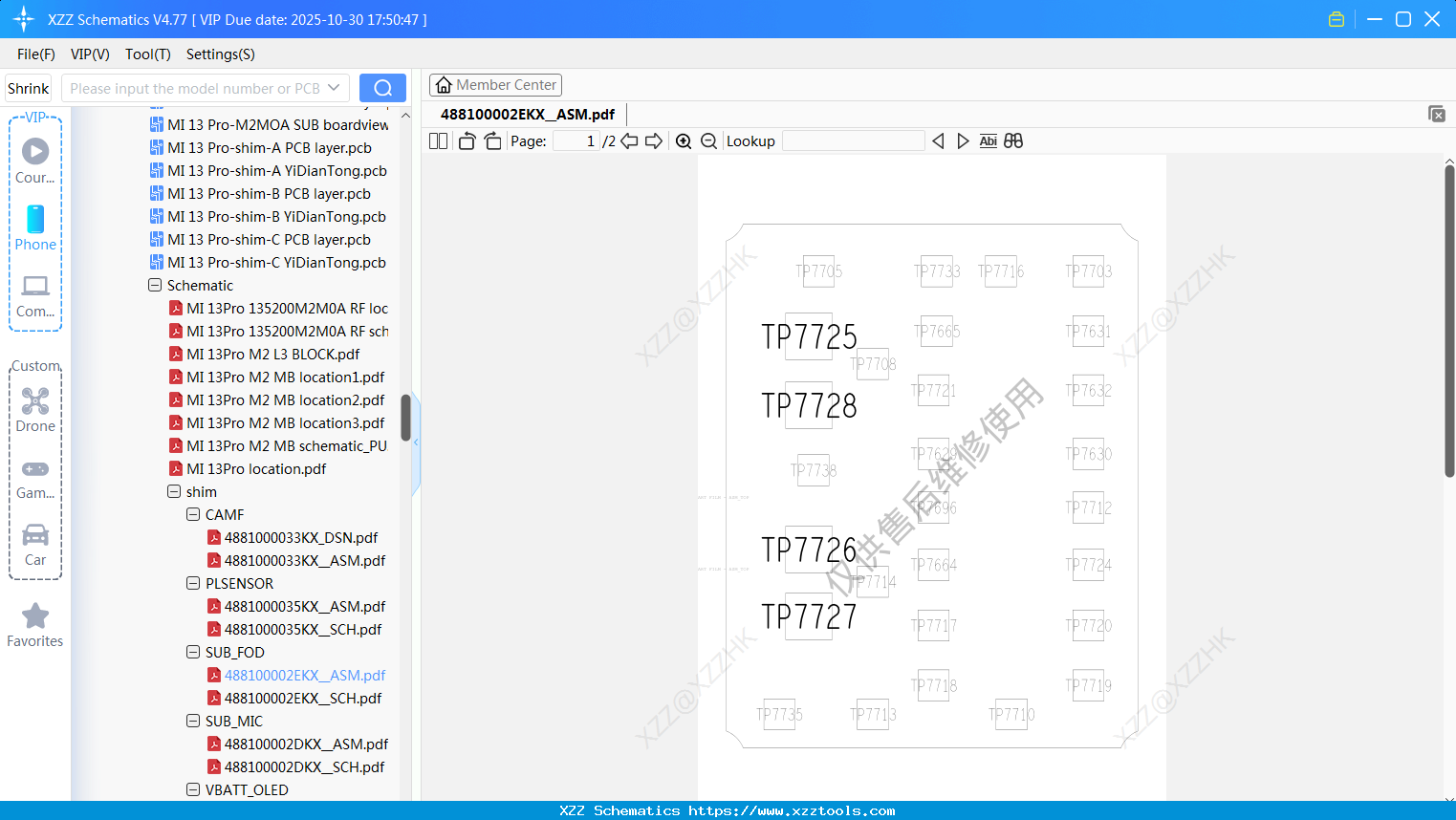
Task: Click the XZZ Schematics app logo
Action: 24,19
